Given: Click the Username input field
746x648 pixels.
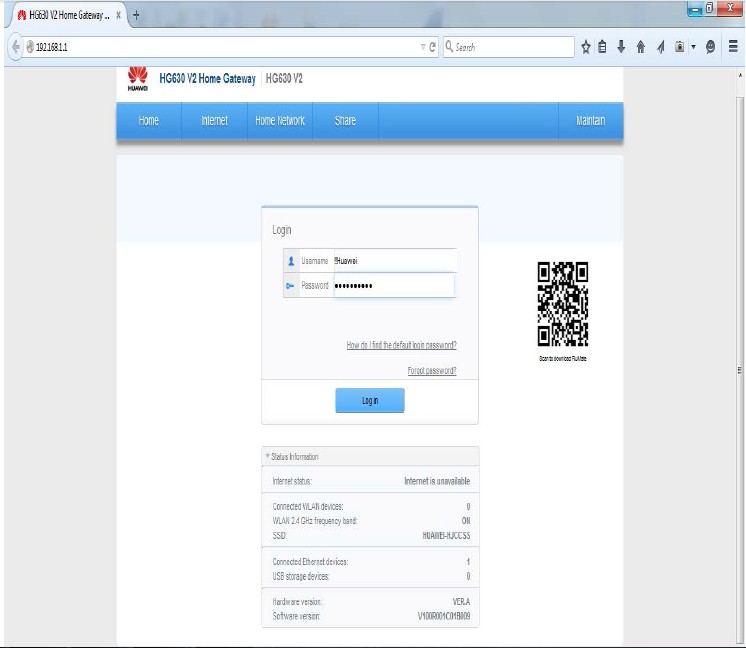Looking at the screenshot, I should tap(395, 261).
